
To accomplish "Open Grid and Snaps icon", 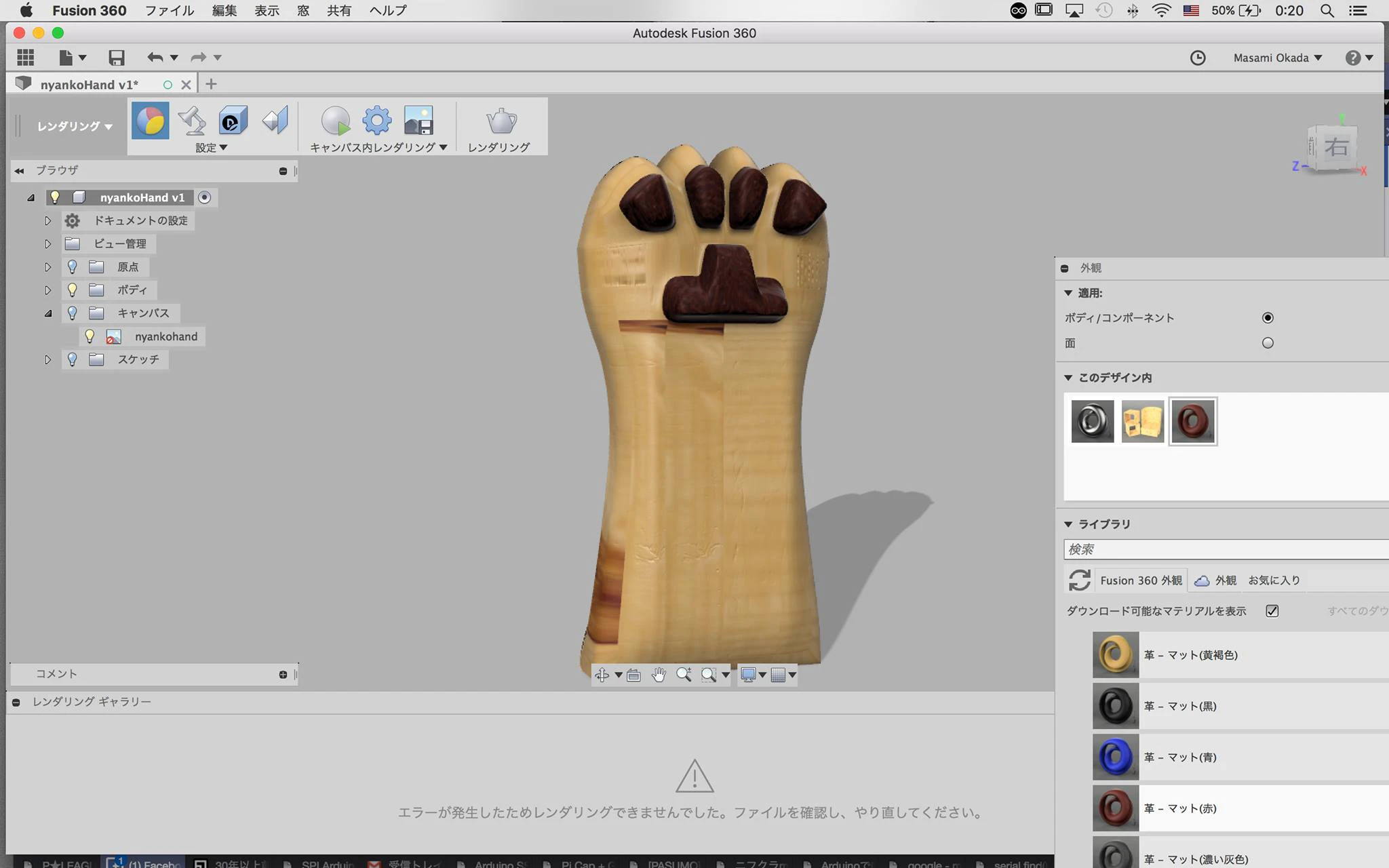I will (778, 675).
